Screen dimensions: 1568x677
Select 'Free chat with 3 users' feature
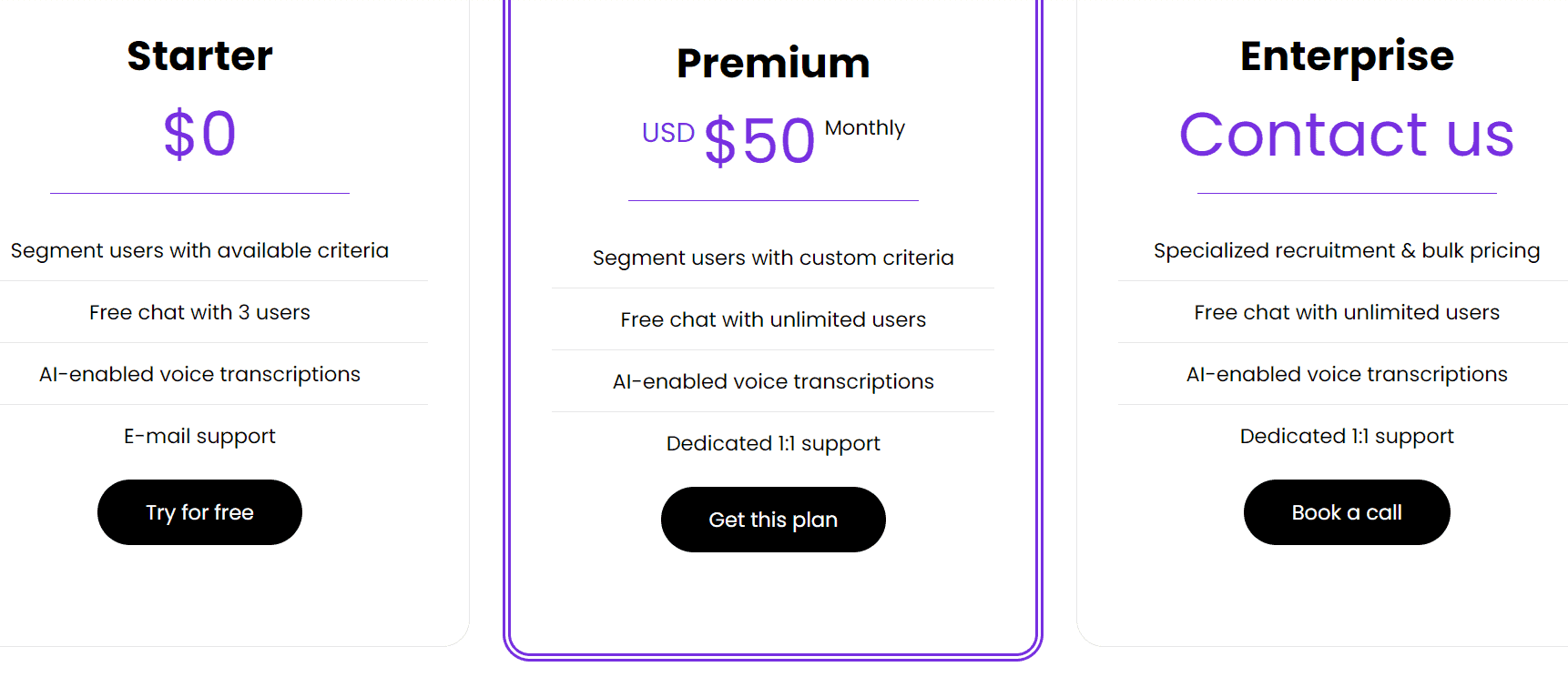tap(199, 312)
